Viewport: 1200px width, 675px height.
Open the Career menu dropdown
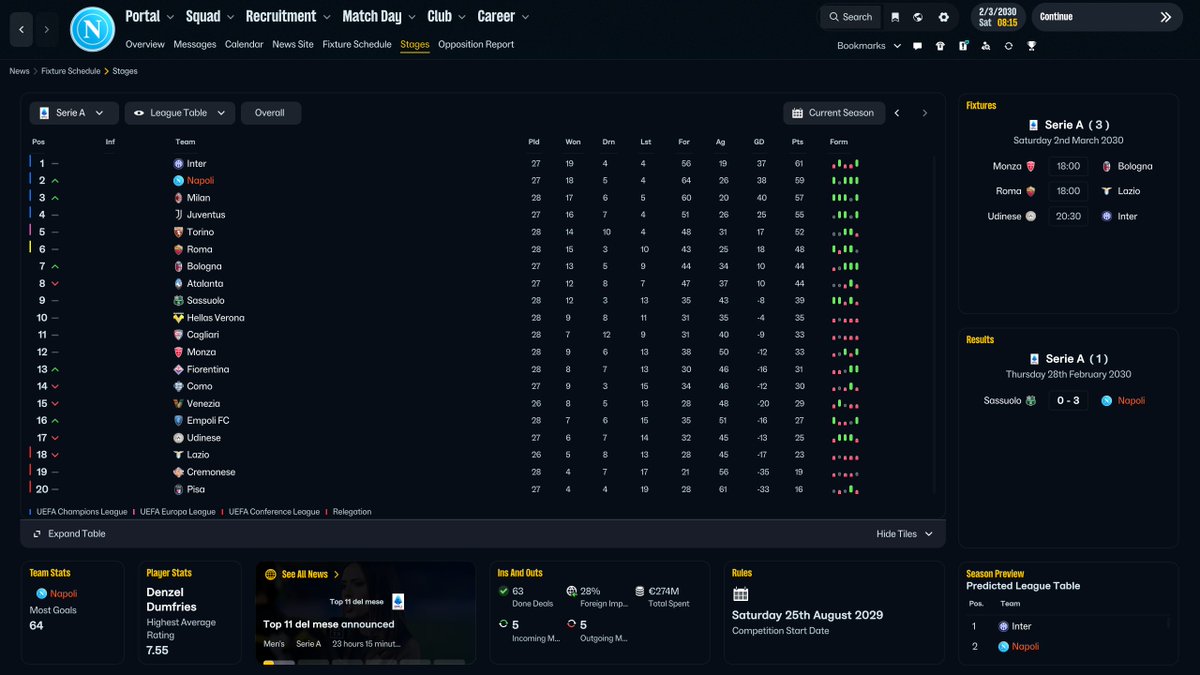pyautogui.click(x=503, y=16)
